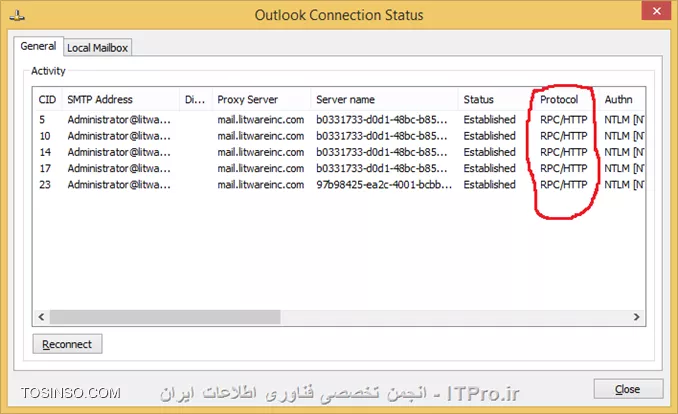This screenshot has height=414, width=678.
Task: Sort by the CID column header
Action: point(47,99)
